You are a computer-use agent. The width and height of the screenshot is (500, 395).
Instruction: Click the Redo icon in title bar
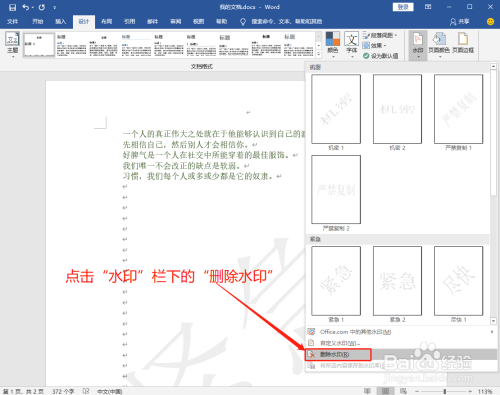[x=42, y=7]
